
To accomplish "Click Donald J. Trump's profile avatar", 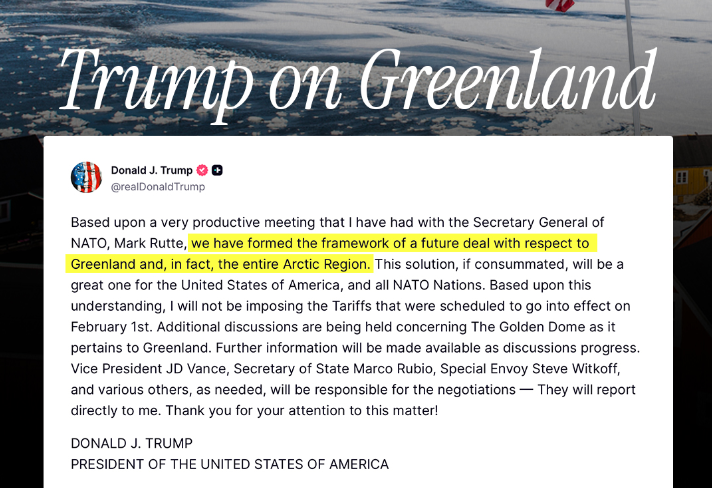I will [x=86, y=177].
